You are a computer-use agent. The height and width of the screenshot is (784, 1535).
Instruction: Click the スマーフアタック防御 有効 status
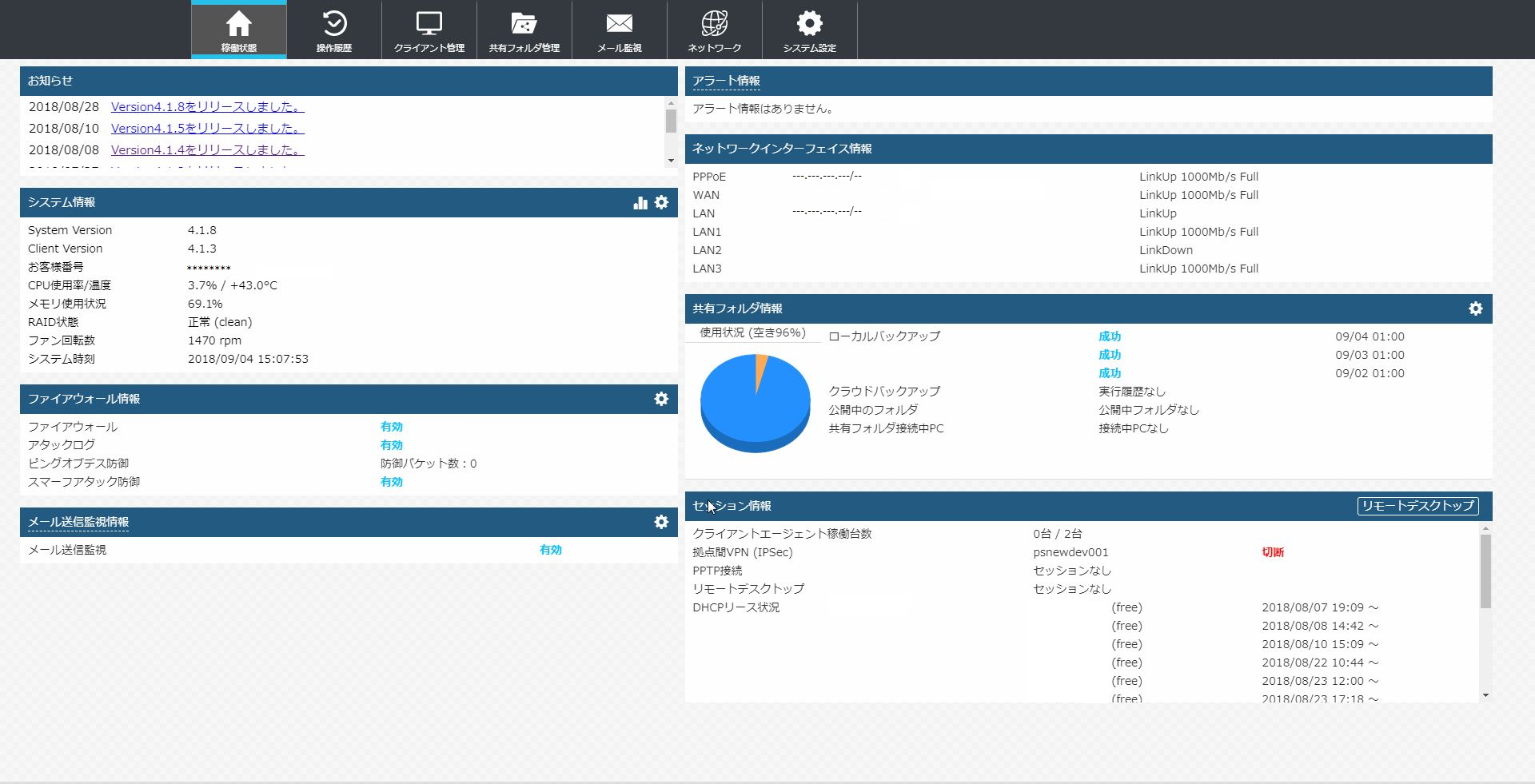click(392, 482)
